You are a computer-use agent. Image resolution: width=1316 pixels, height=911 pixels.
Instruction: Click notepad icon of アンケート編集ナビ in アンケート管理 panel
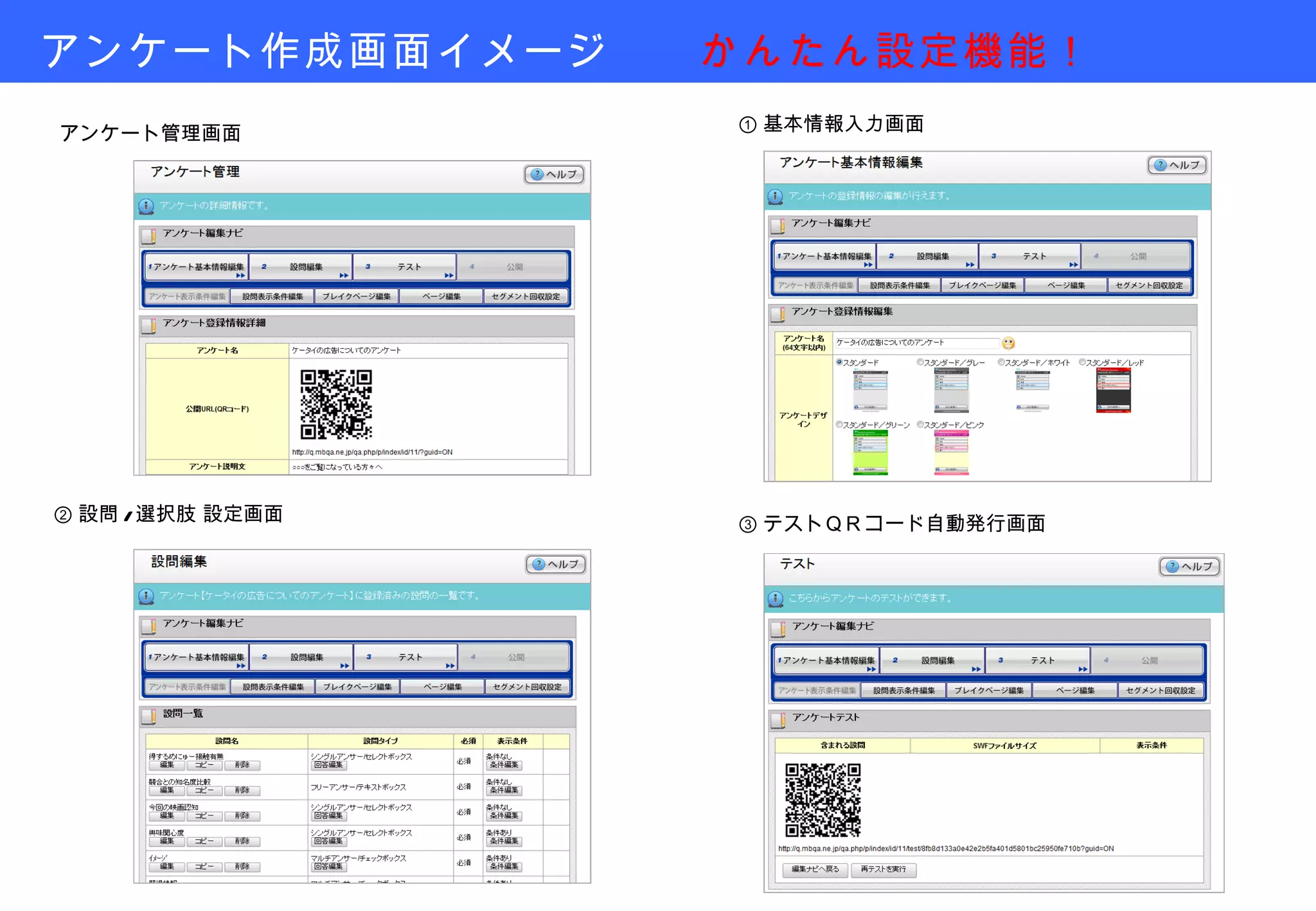click(x=149, y=236)
